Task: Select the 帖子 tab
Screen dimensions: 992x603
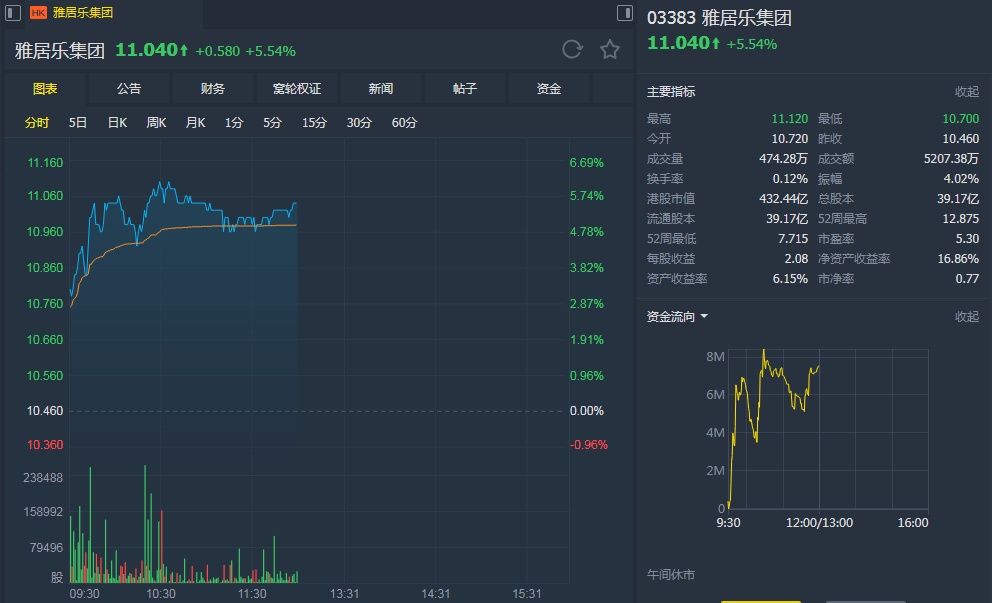Action: pyautogui.click(x=465, y=89)
